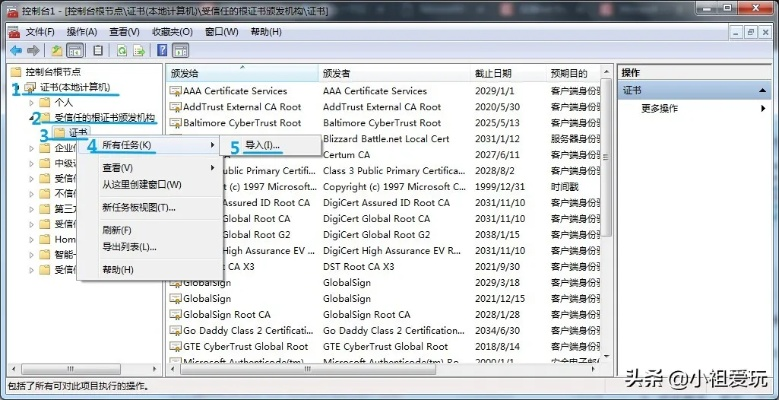Click the export list toolbar icon
Viewport: 779px width, 400px height.
pyautogui.click(x=139, y=50)
